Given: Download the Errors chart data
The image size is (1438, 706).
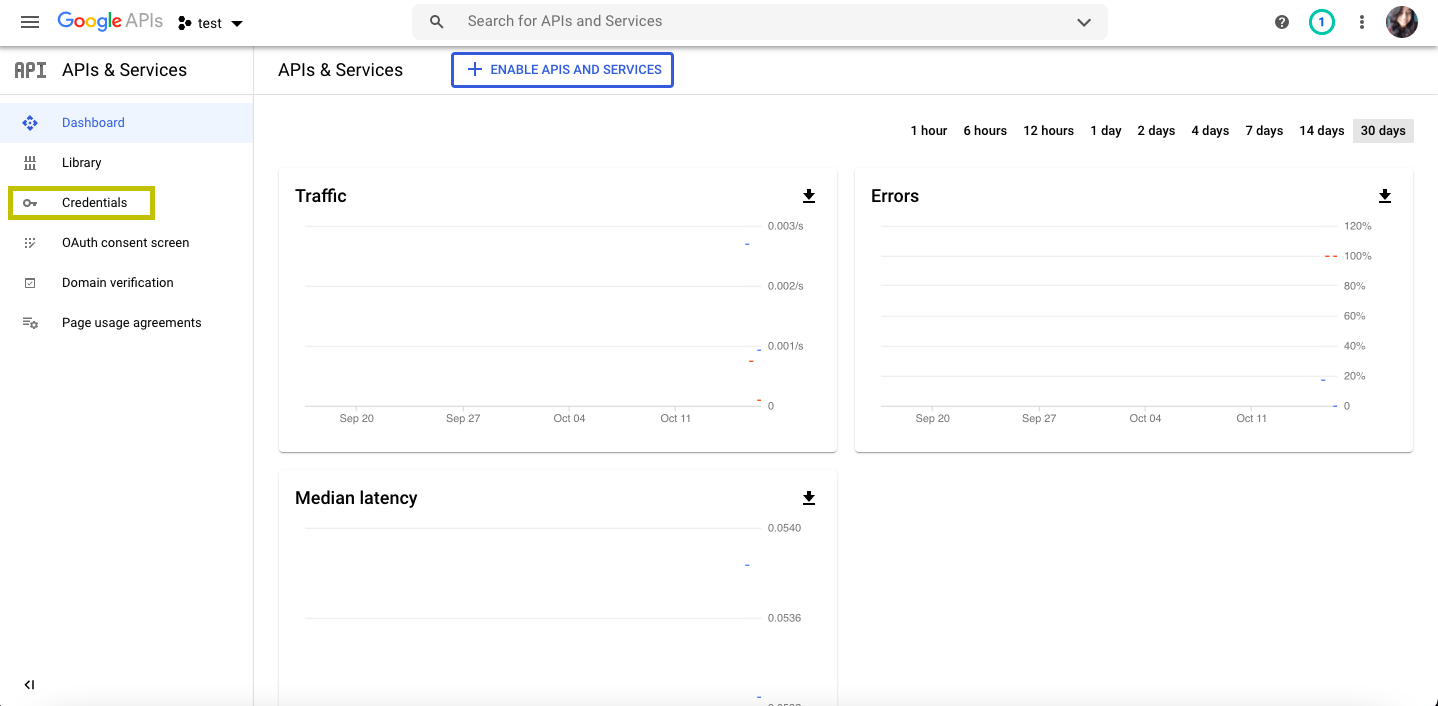Looking at the screenshot, I should pos(1385,196).
